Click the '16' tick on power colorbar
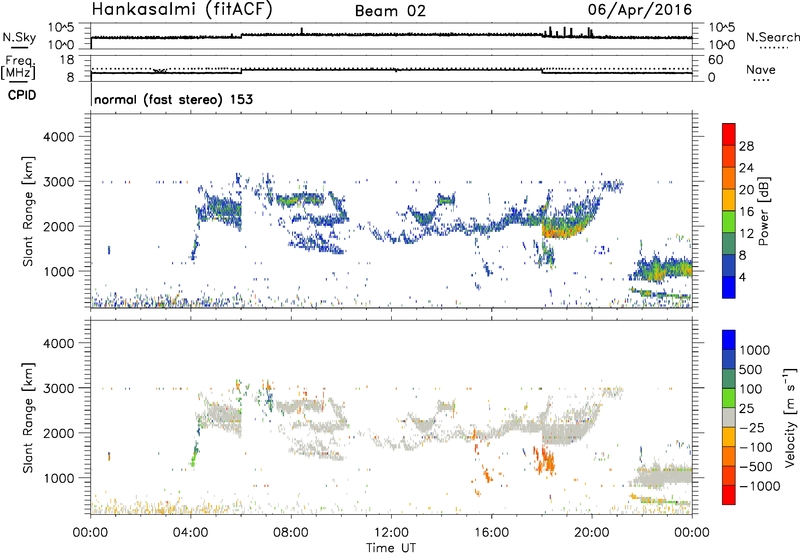Image resolution: width=800 pixels, height=554 pixels. 746,212
